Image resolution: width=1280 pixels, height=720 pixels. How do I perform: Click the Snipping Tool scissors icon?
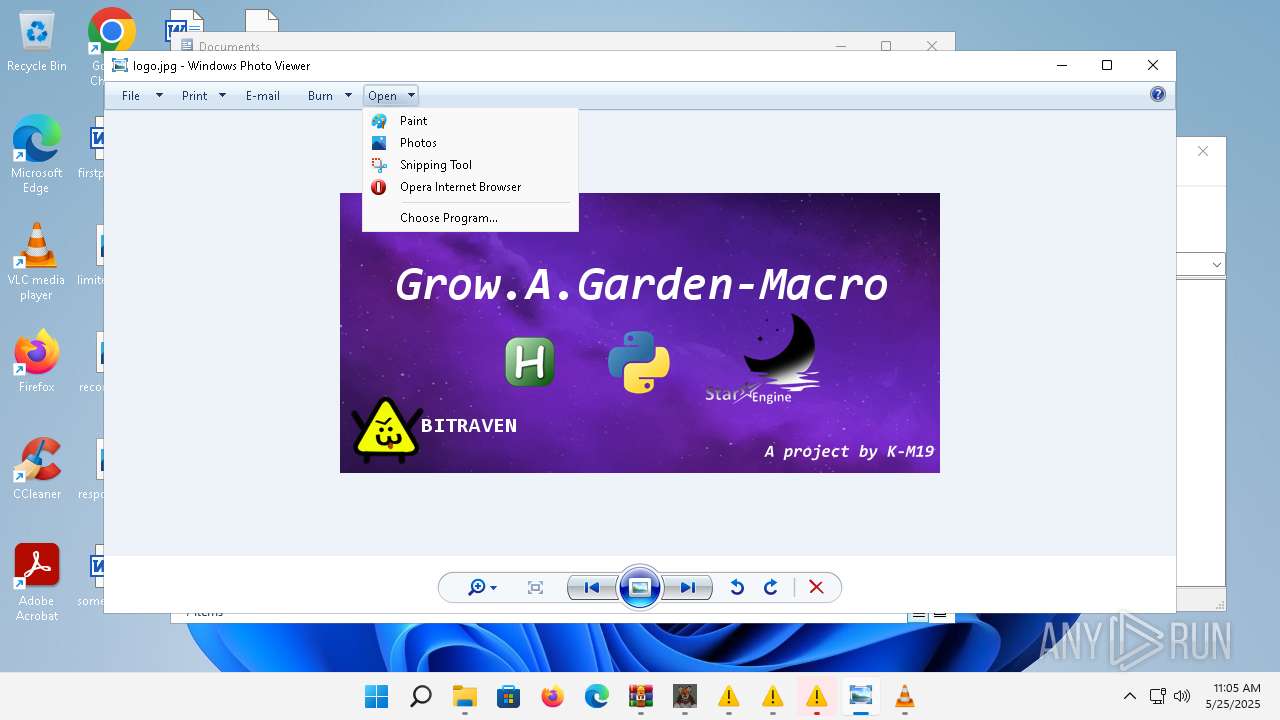[379, 165]
